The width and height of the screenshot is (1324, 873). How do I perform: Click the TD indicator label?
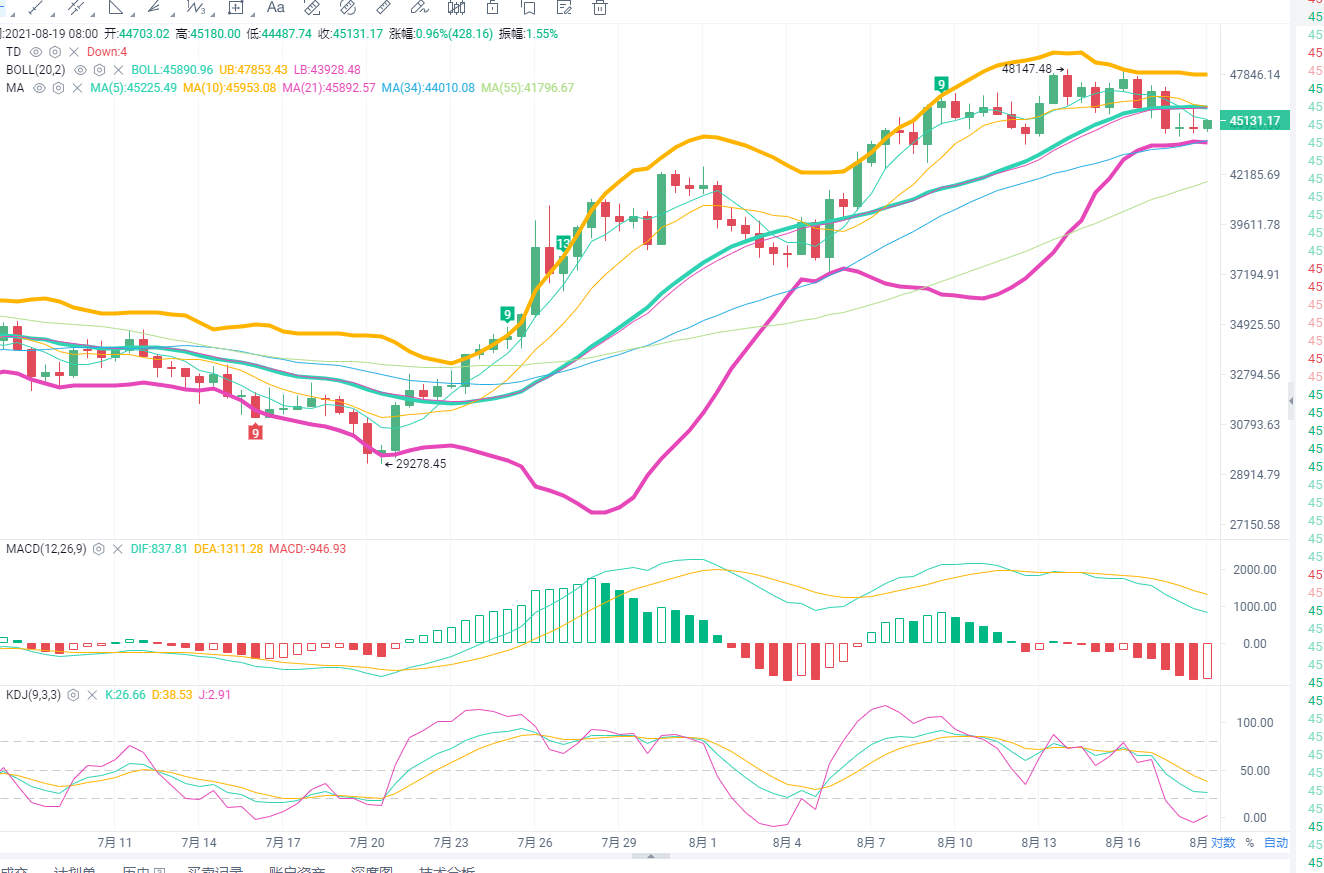point(13,52)
